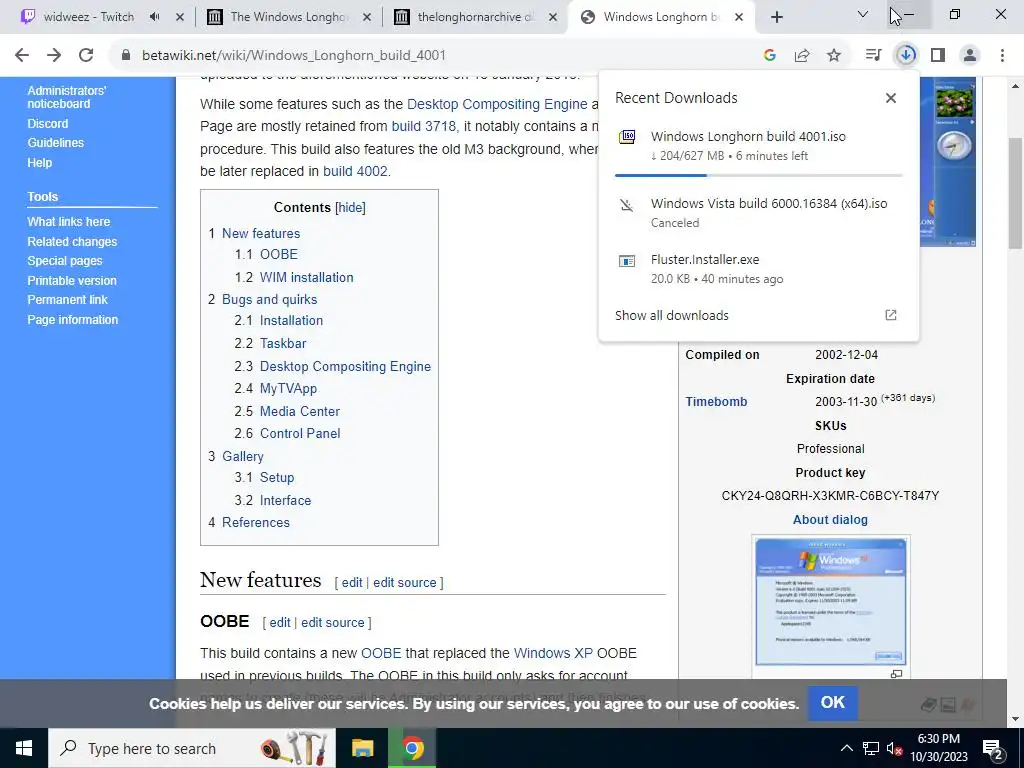Click the Chrome downloads toolbar icon
Image resolution: width=1024 pixels, height=768 pixels.
pos(906,56)
